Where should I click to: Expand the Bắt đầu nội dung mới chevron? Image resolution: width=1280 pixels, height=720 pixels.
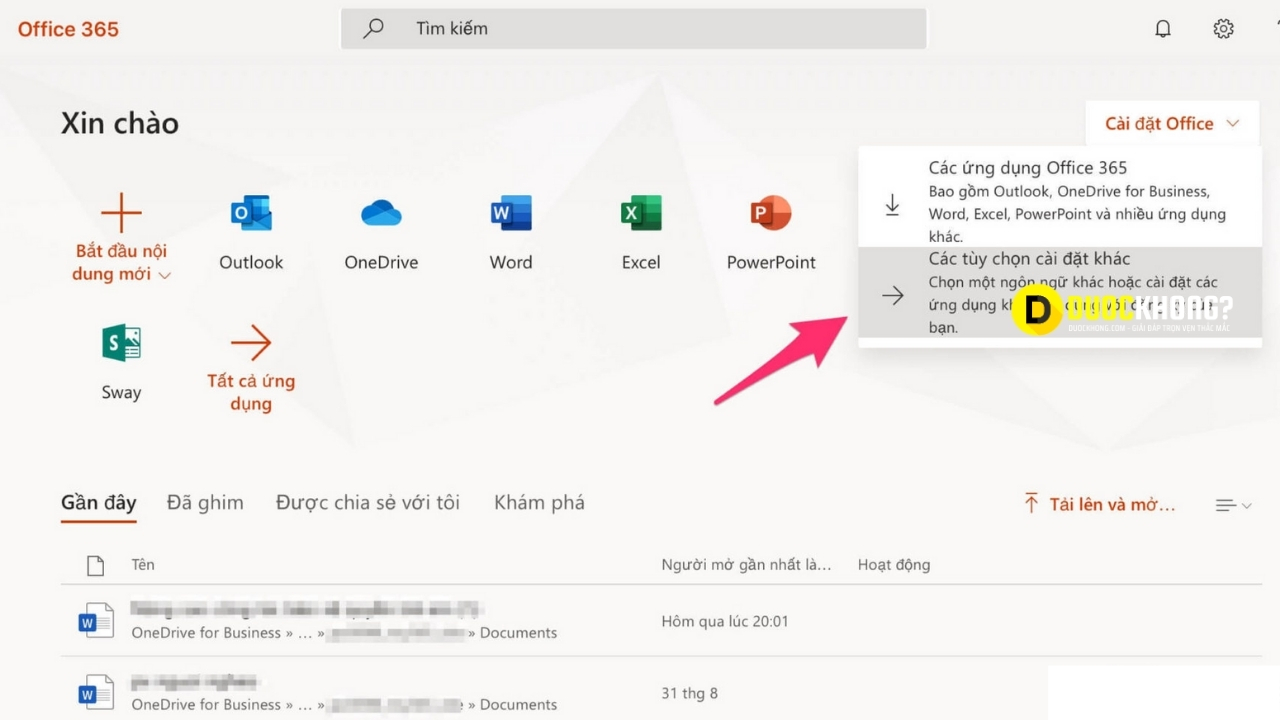tap(165, 275)
